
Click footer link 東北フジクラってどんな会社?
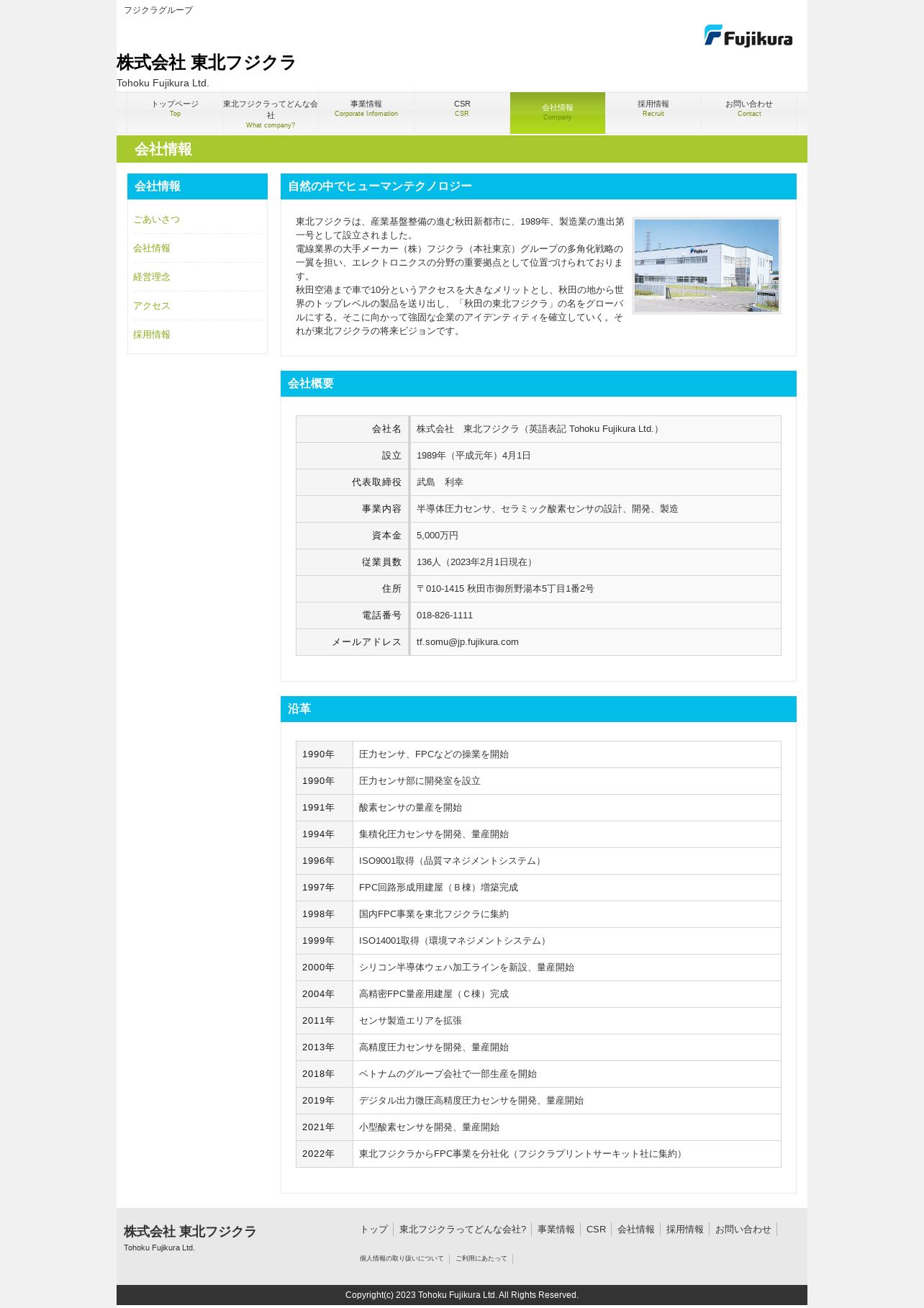click(463, 1230)
